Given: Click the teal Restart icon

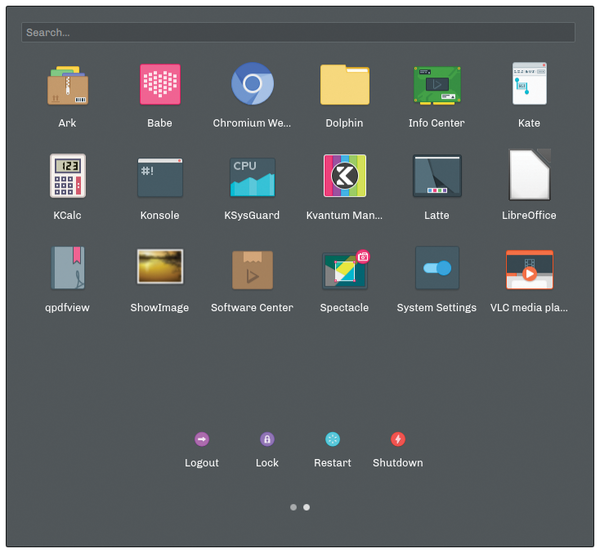Looking at the screenshot, I should click(x=333, y=439).
